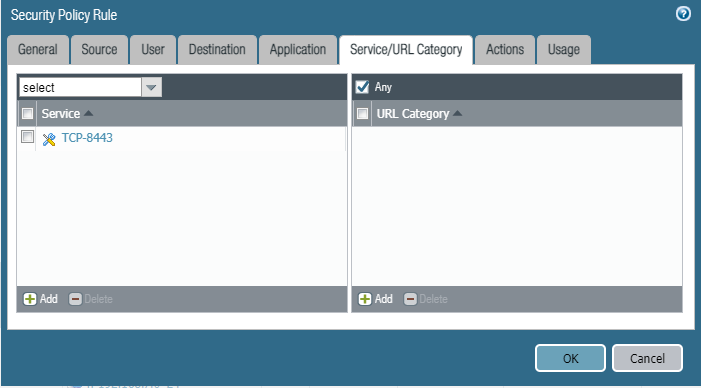
Task: Uncheck the Any URL category checkbox
Action: coord(362,87)
